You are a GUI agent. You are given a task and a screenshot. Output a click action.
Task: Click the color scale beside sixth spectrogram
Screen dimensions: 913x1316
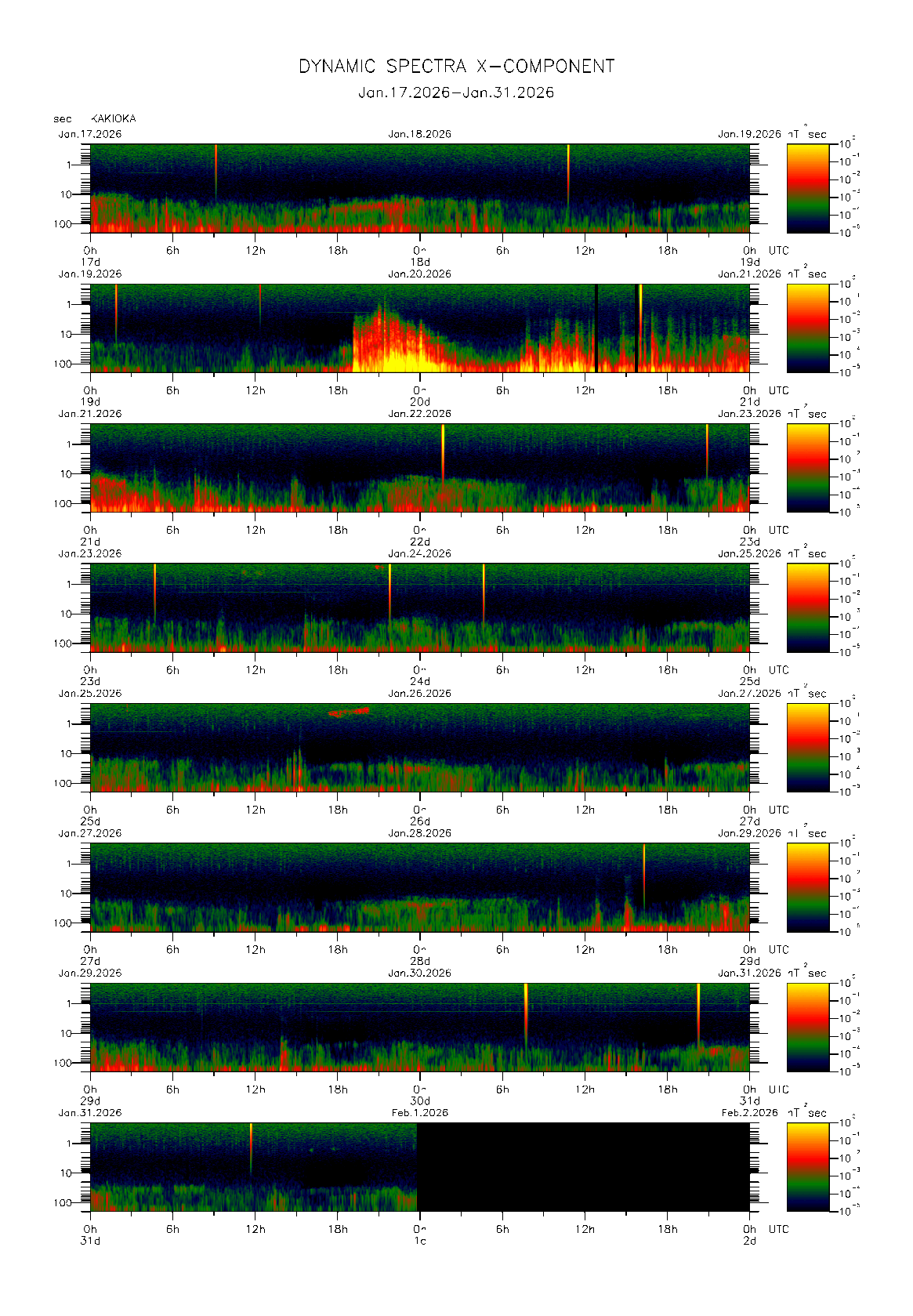[x=807, y=887]
